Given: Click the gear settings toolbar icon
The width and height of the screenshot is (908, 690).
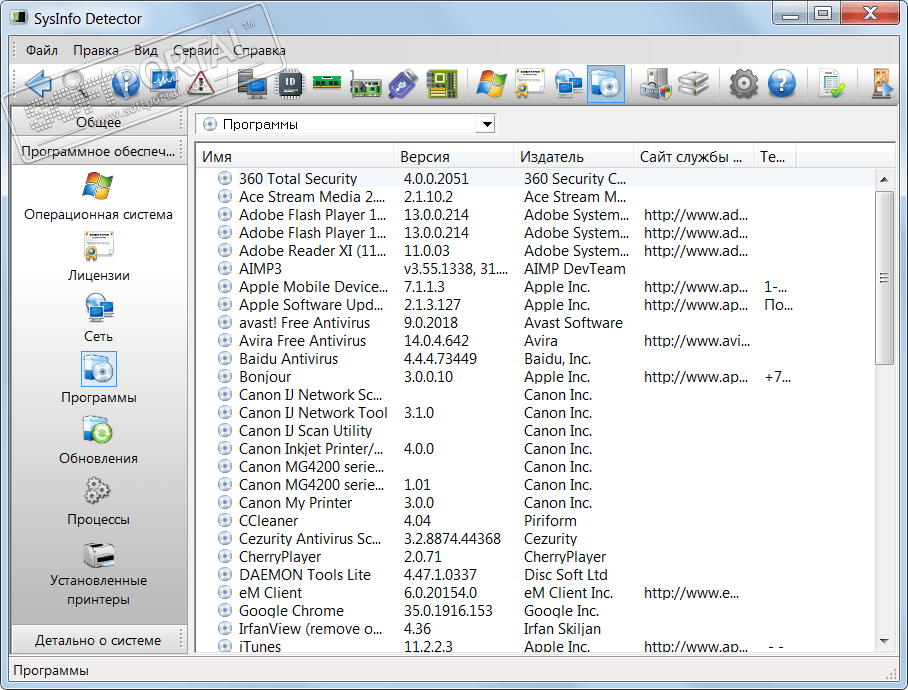Looking at the screenshot, I should pos(743,85).
